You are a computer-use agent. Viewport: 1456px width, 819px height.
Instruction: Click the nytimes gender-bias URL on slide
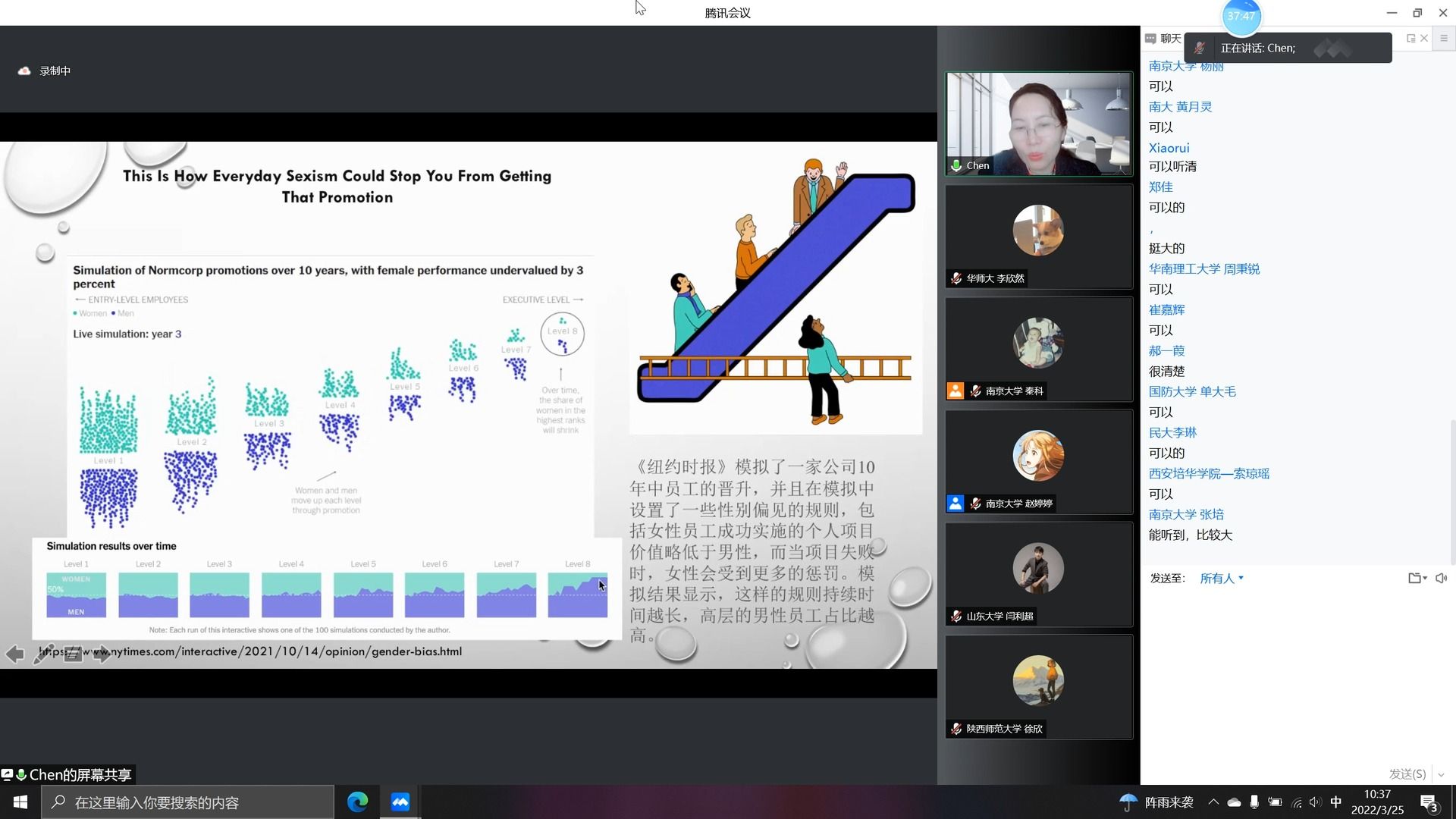(x=250, y=651)
